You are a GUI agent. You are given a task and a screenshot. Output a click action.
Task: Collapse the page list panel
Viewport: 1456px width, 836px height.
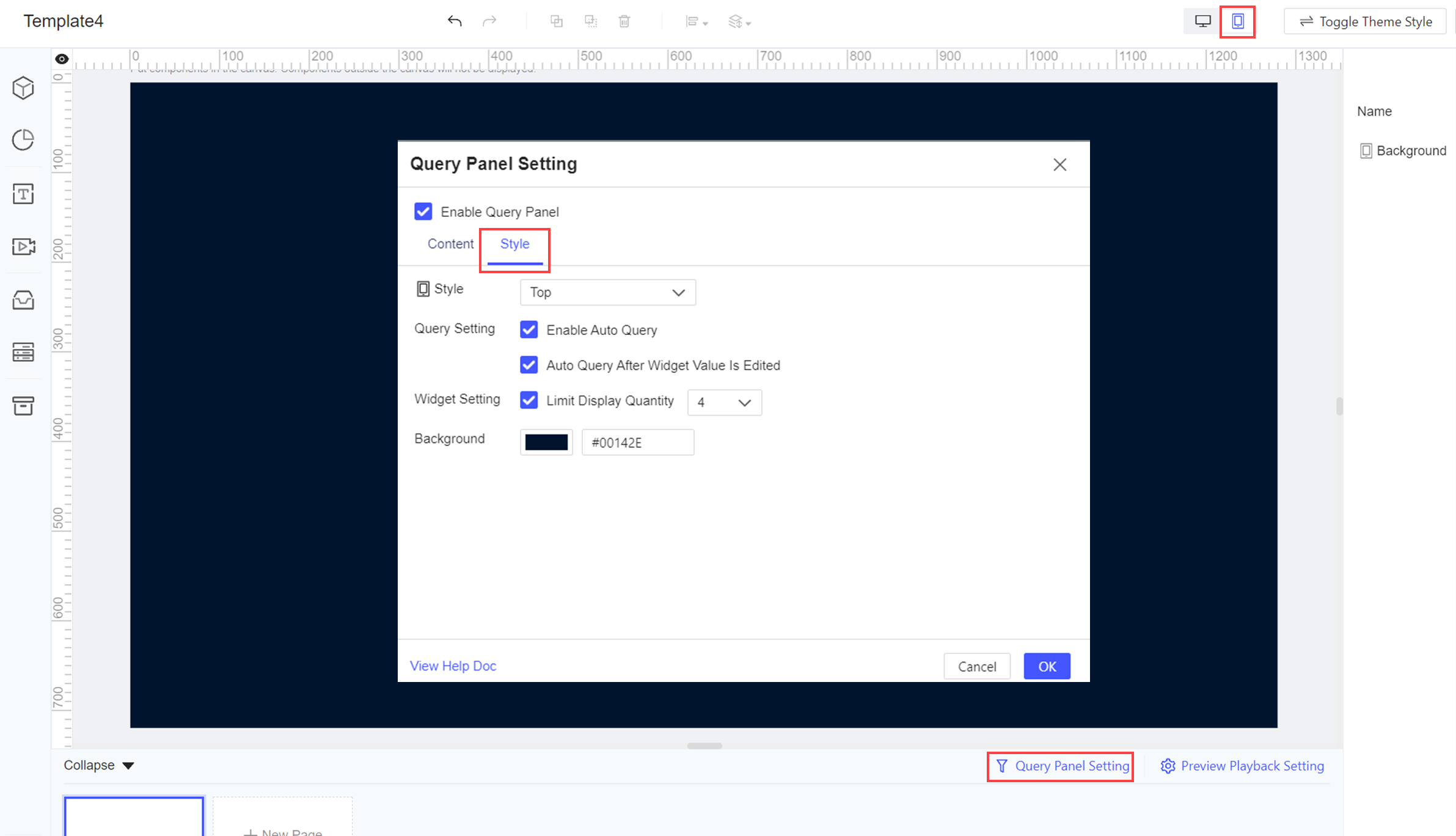coord(99,766)
